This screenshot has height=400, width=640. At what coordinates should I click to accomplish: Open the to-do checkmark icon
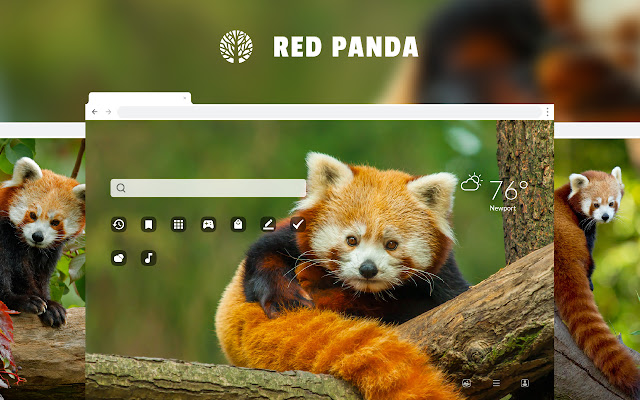point(298,224)
